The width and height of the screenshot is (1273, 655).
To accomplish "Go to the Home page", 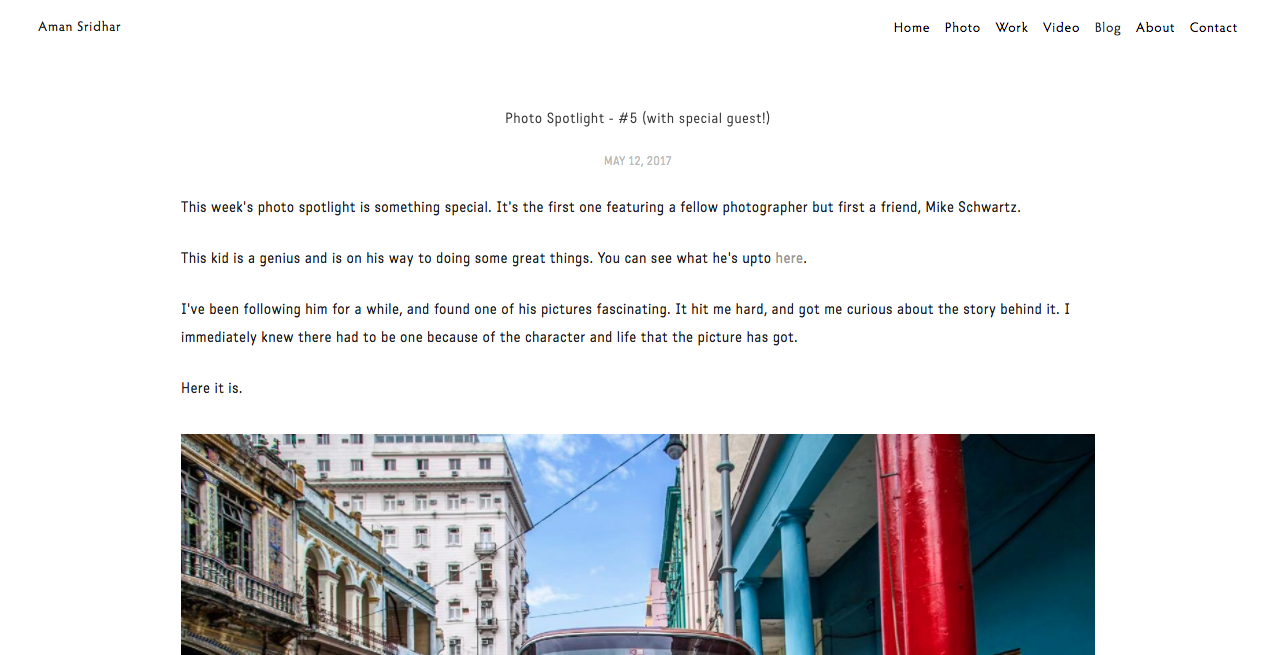I will pyautogui.click(x=911, y=28).
